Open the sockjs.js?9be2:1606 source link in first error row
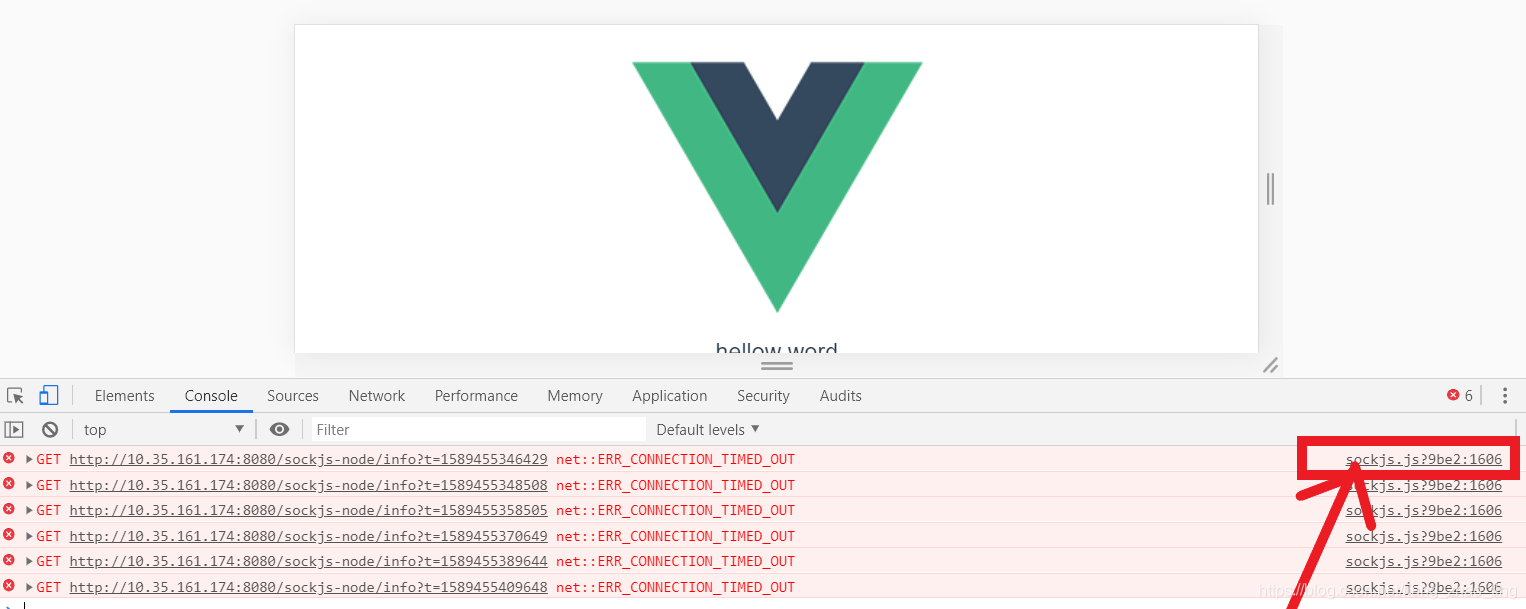Viewport: 1526px width, 609px height. tap(1424, 459)
